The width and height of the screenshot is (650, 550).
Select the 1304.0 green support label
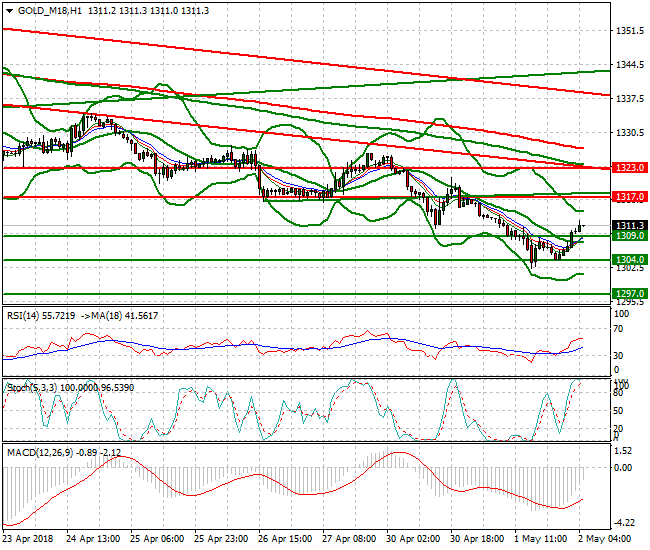630,259
